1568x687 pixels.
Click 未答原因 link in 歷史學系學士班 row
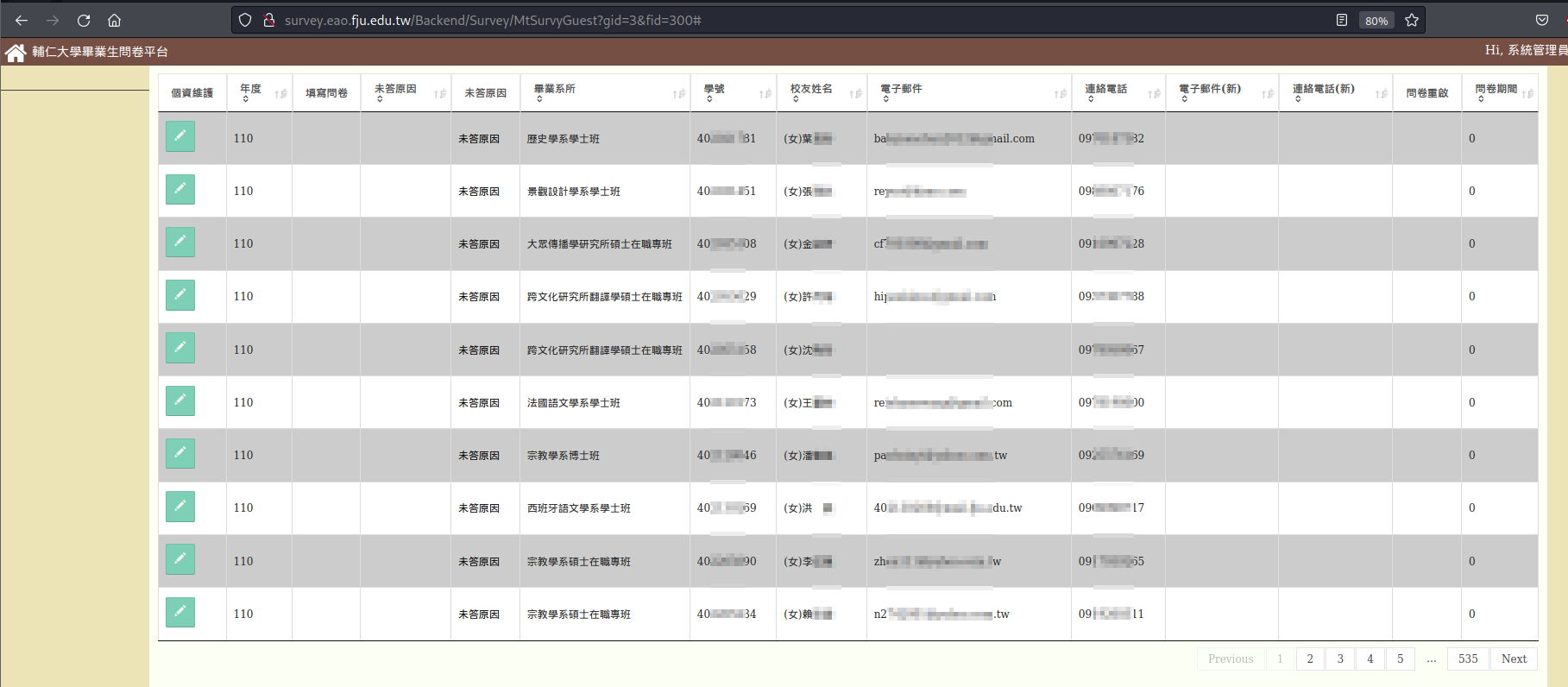[x=479, y=138]
